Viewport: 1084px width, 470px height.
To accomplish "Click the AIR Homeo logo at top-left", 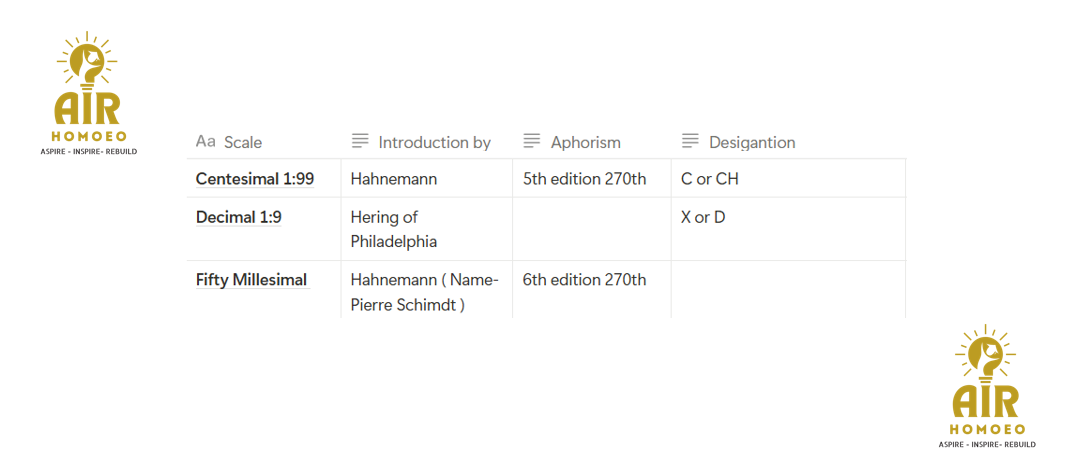I will click(x=88, y=93).
